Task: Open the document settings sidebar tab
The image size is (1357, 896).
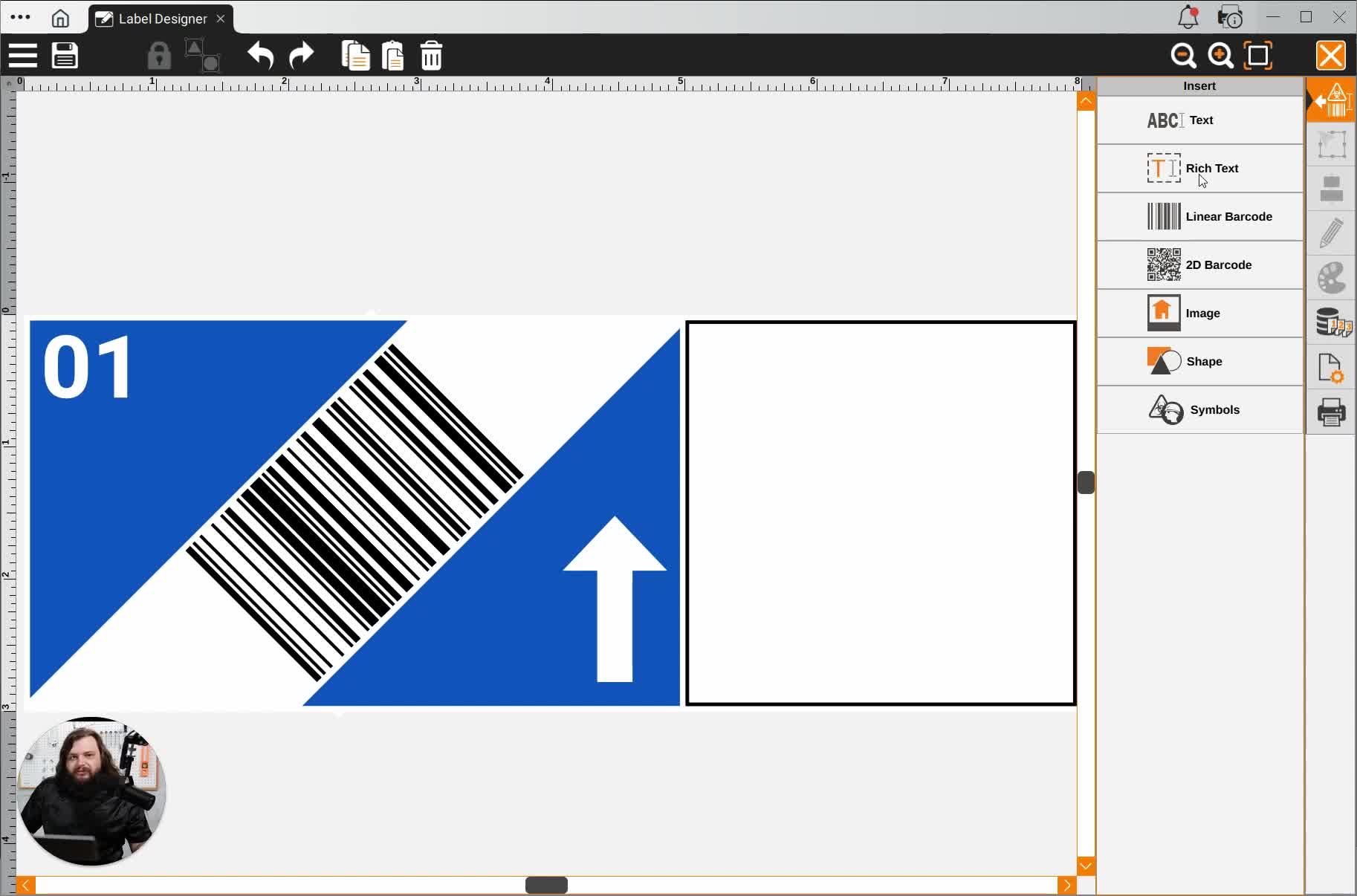Action: coord(1331,367)
